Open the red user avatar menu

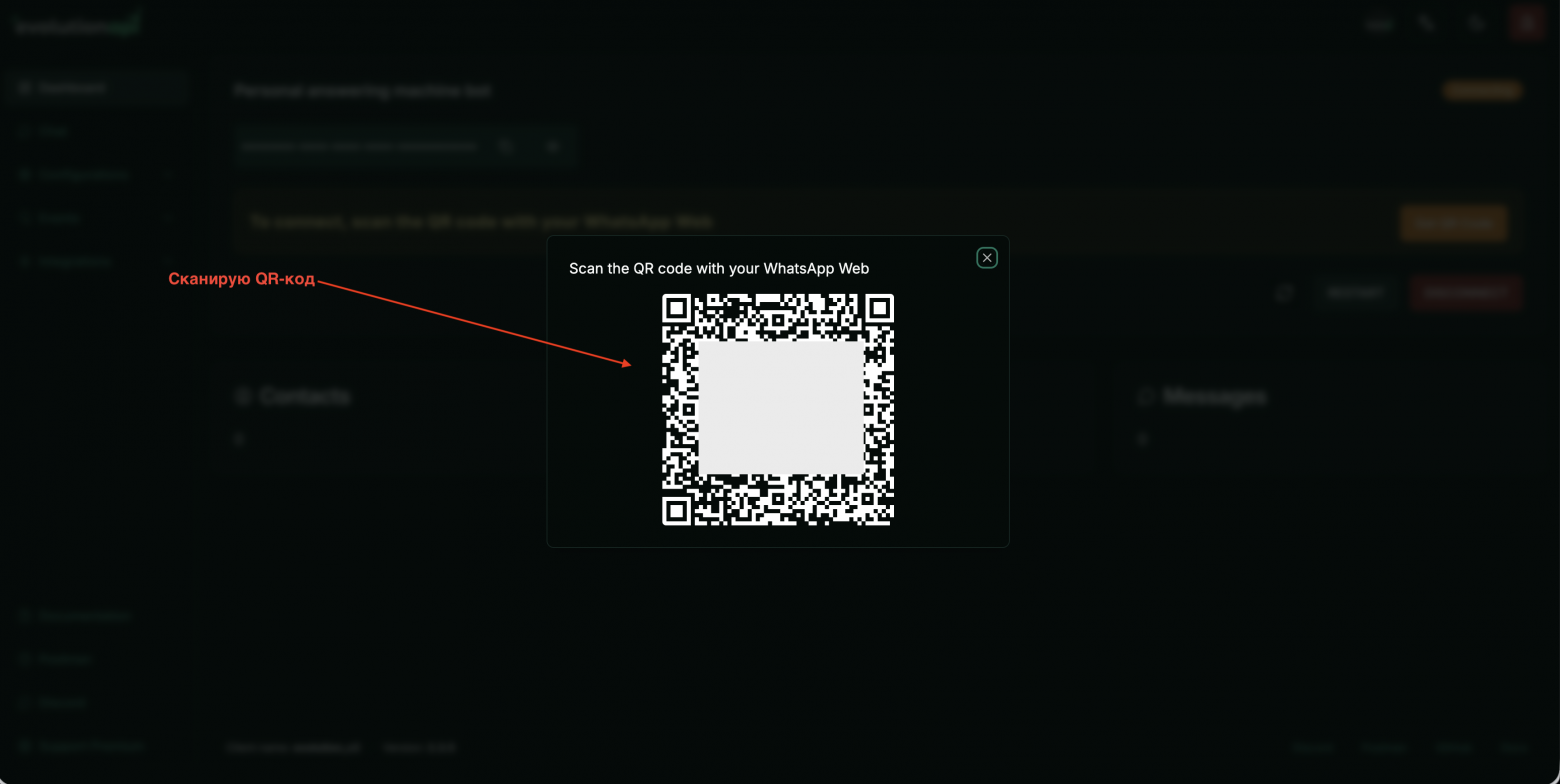click(1526, 23)
